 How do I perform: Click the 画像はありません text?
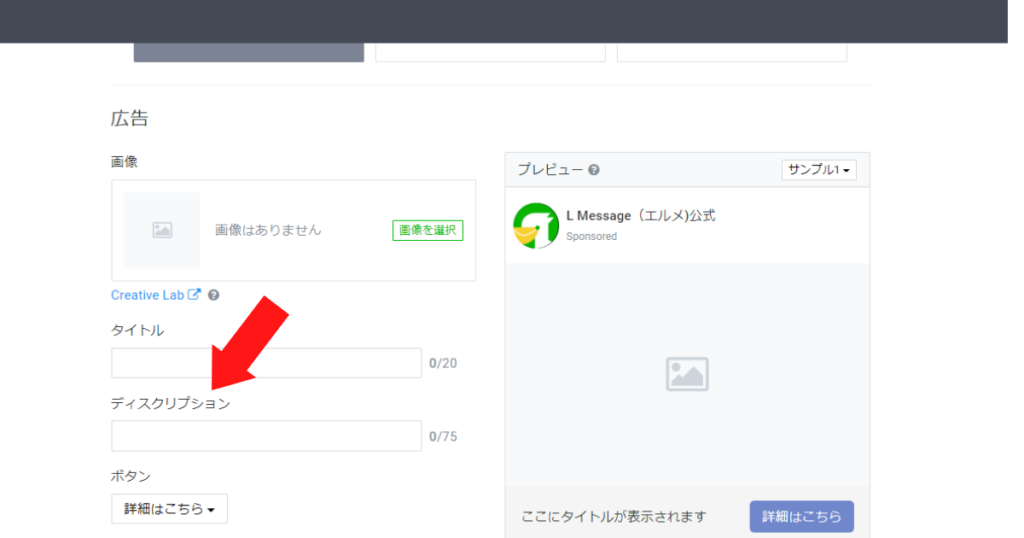point(268,230)
